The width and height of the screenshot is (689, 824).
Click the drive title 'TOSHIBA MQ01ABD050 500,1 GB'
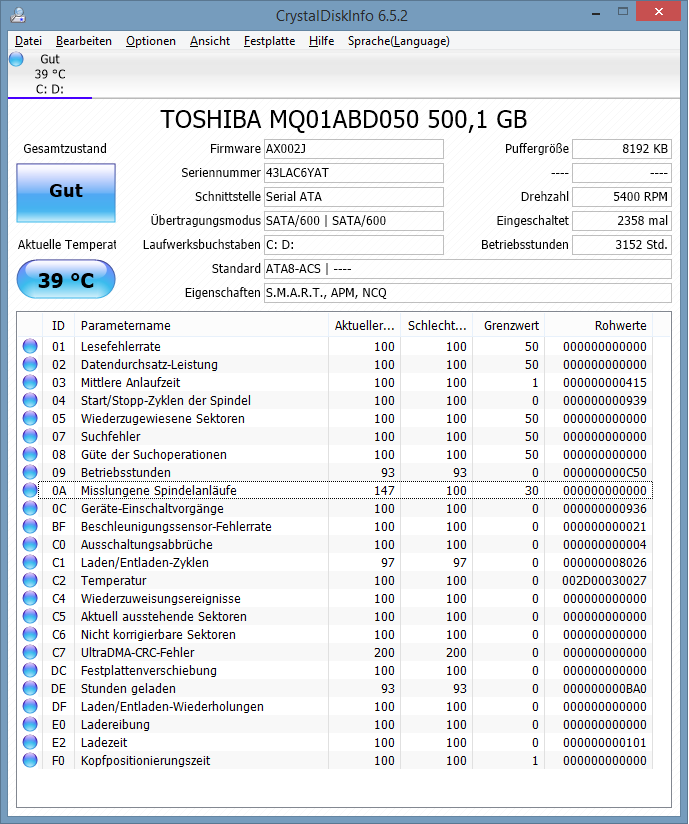click(x=344, y=119)
